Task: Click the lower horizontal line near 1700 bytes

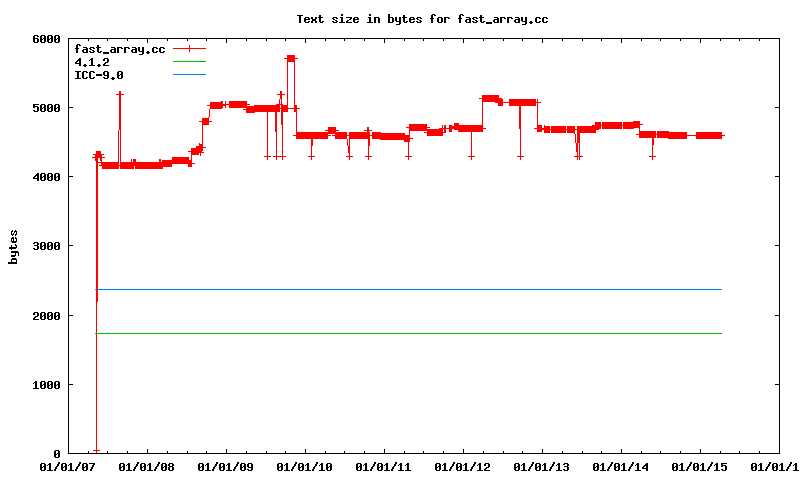Action: click(400, 333)
